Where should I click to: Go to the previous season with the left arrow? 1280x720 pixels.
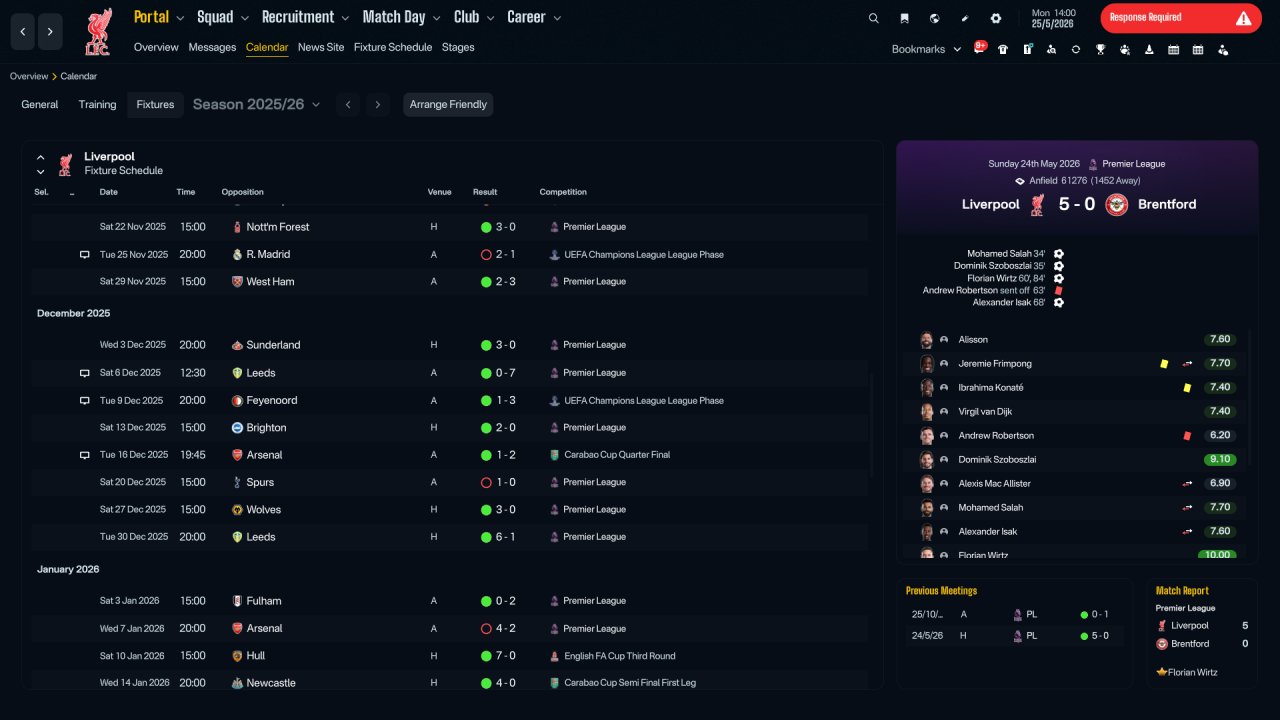348,104
